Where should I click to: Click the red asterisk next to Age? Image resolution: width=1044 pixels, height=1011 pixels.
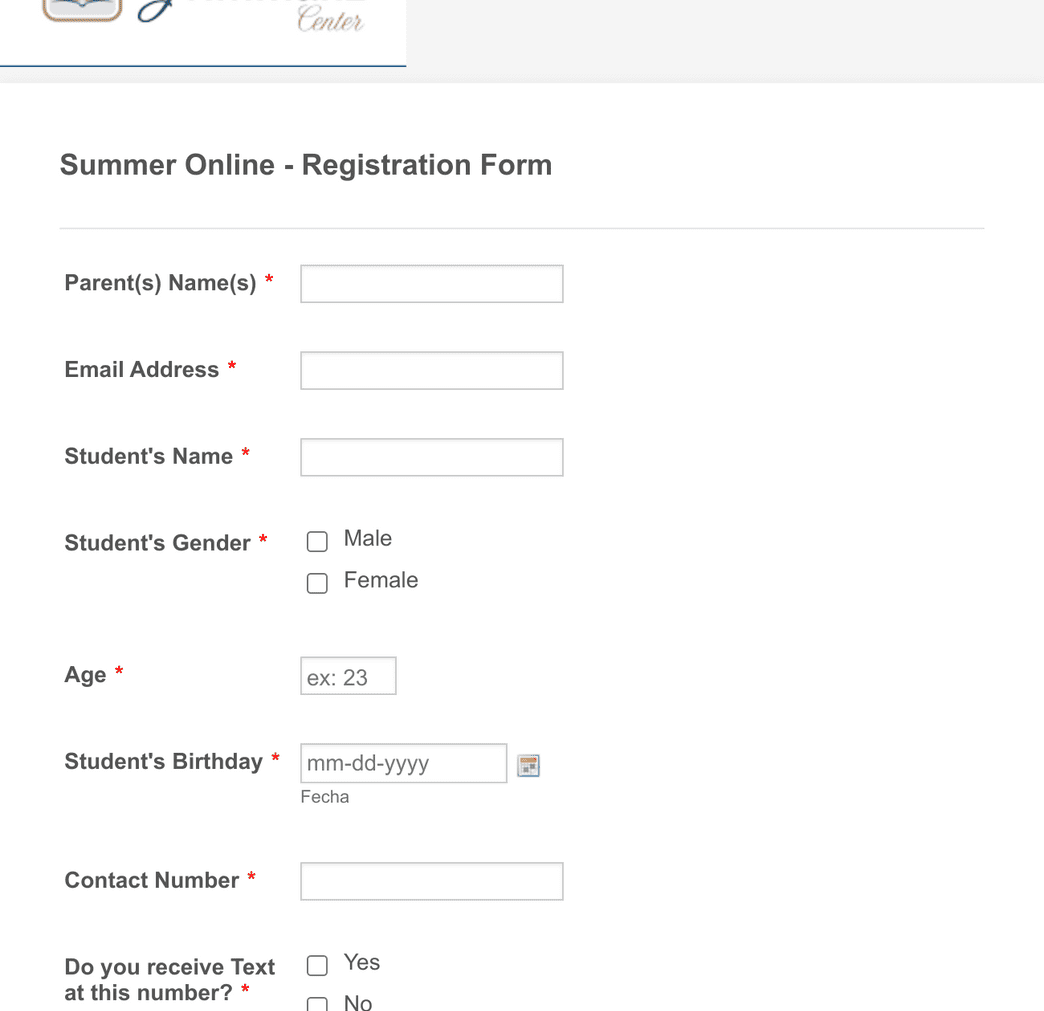[x=119, y=670]
